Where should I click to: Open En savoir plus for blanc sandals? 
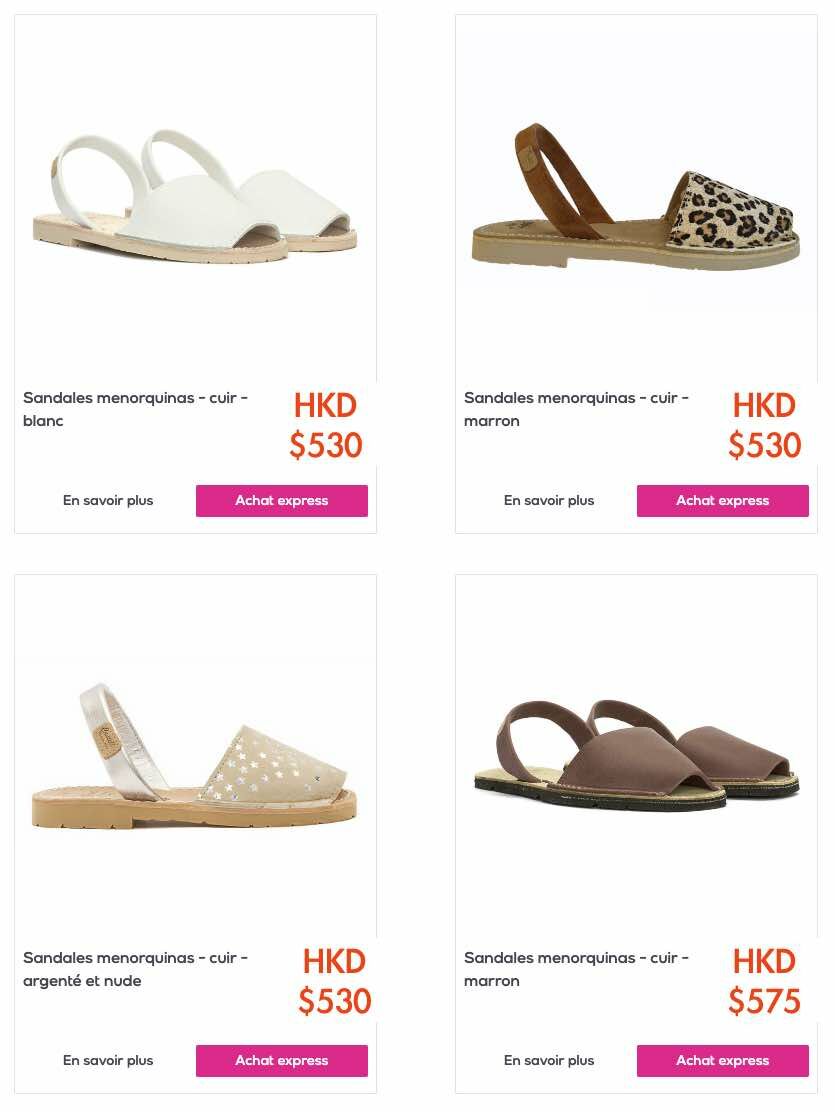(108, 501)
